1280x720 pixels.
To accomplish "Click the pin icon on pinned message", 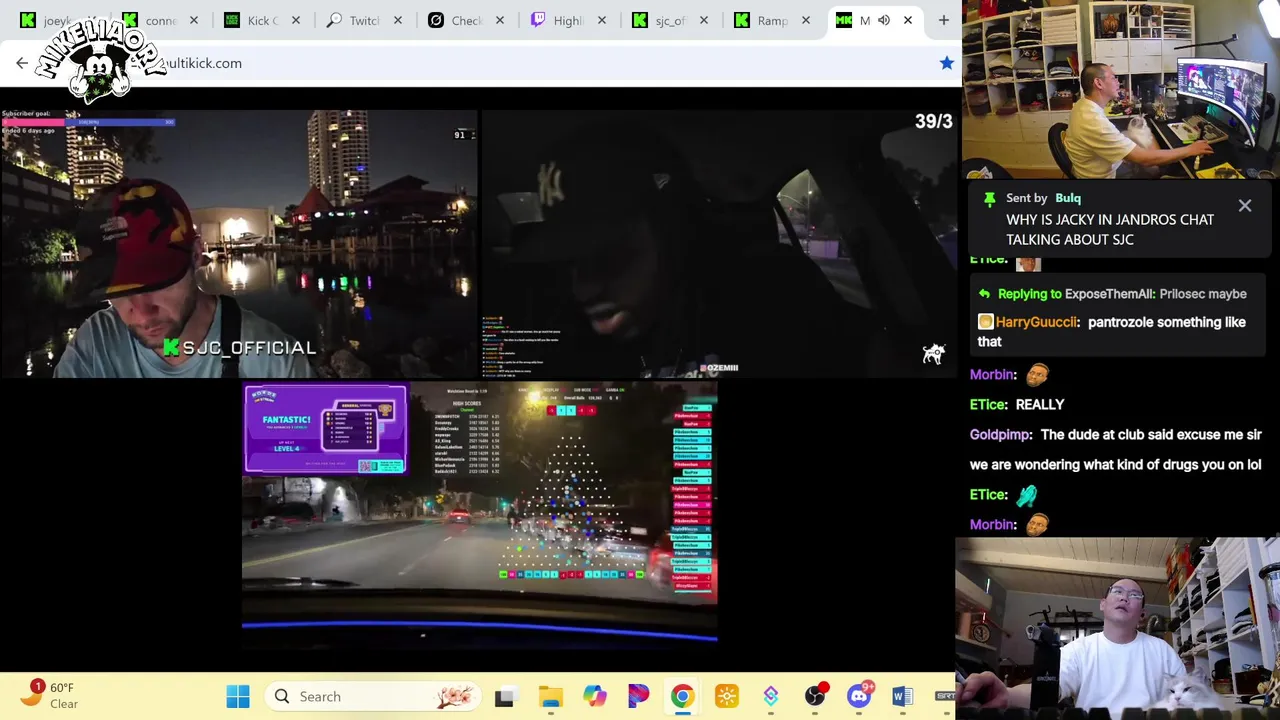I will click(989, 199).
